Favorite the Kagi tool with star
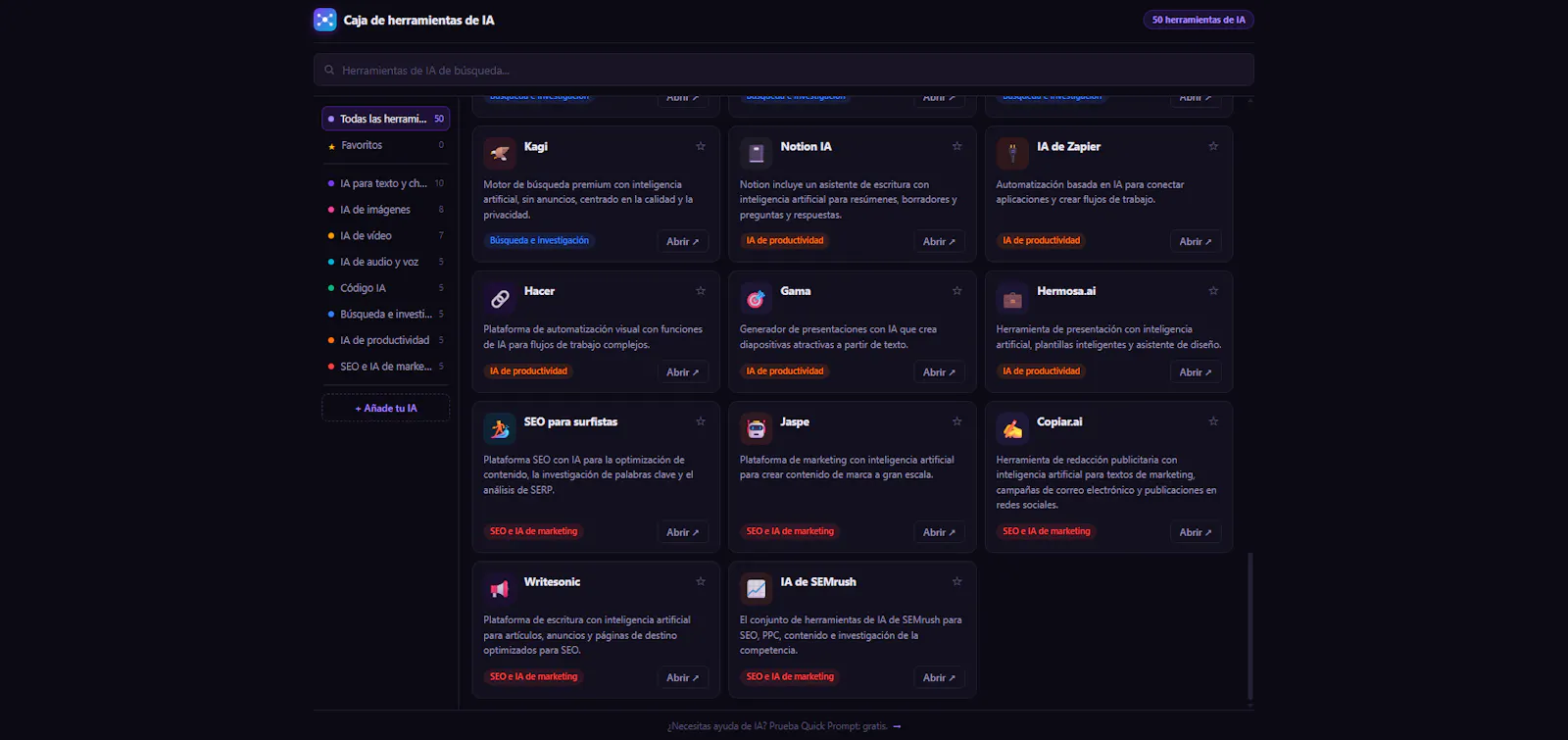The image size is (1568, 740). pyautogui.click(x=701, y=146)
